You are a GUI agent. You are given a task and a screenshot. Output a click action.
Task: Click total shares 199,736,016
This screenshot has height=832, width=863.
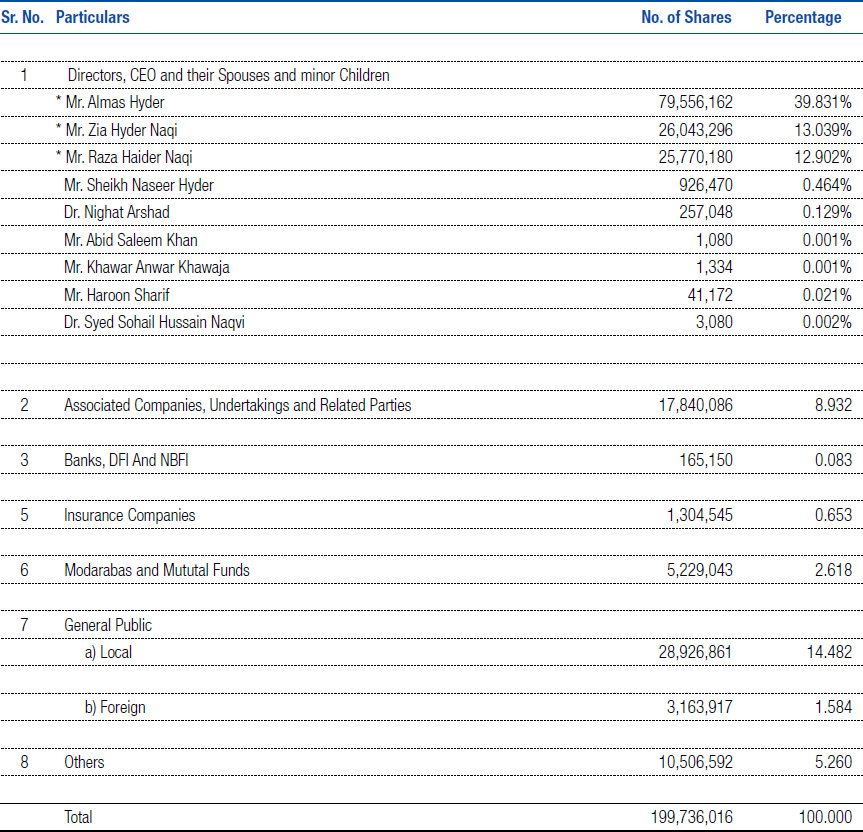pos(692,818)
